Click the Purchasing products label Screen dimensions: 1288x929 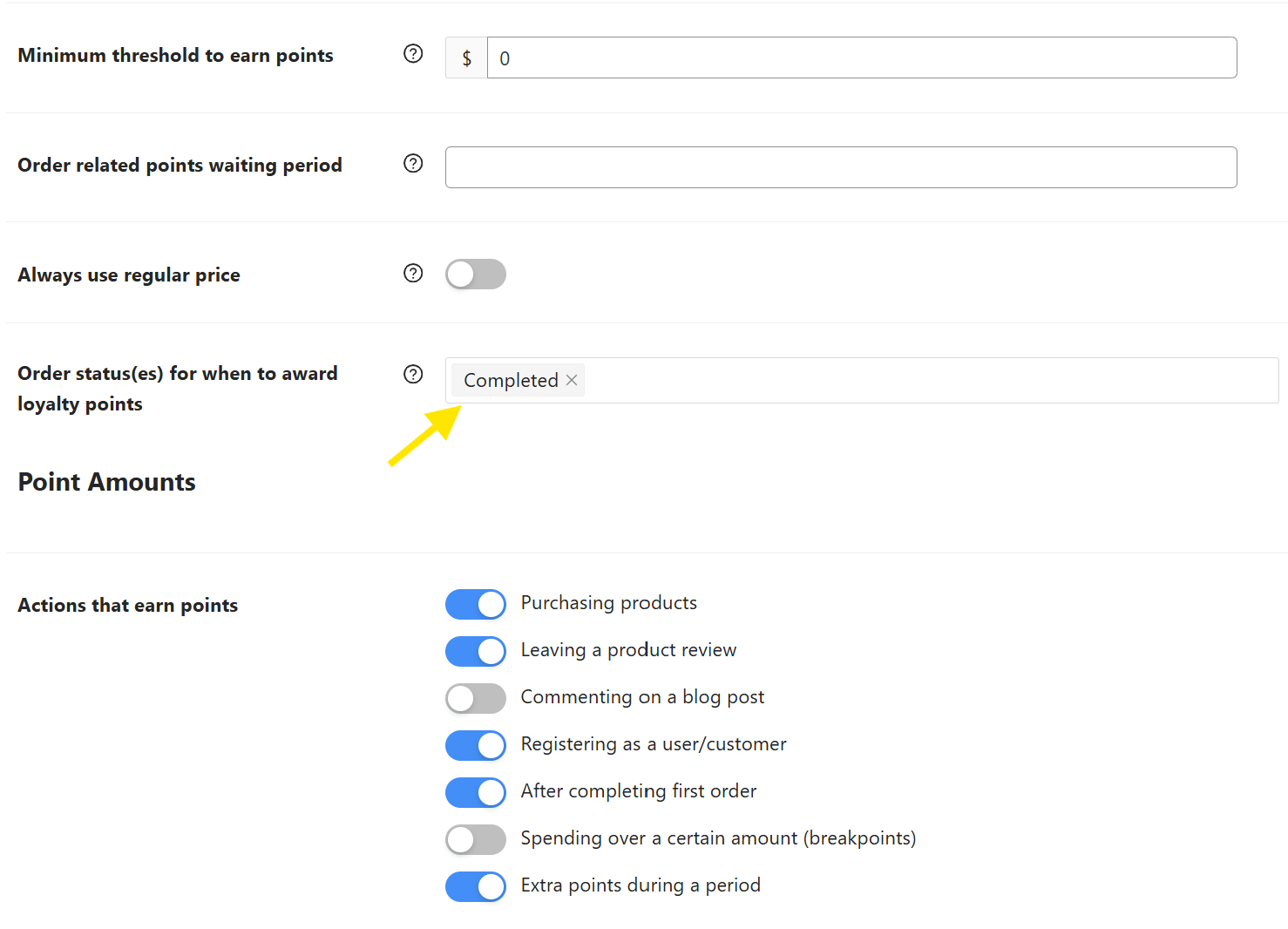(608, 603)
